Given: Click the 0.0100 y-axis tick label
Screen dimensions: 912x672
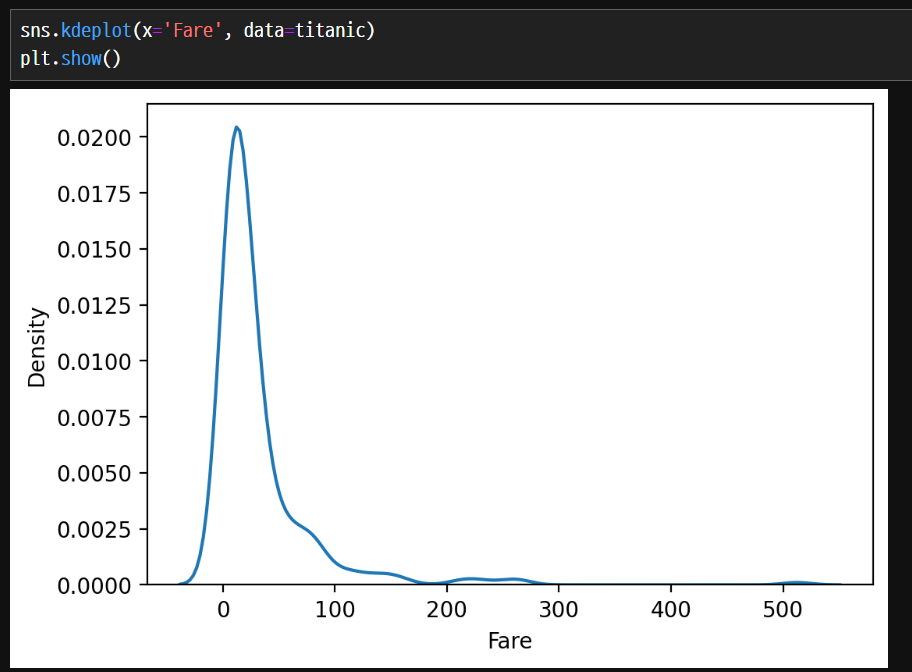Looking at the screenshot, I should [94, 362].
